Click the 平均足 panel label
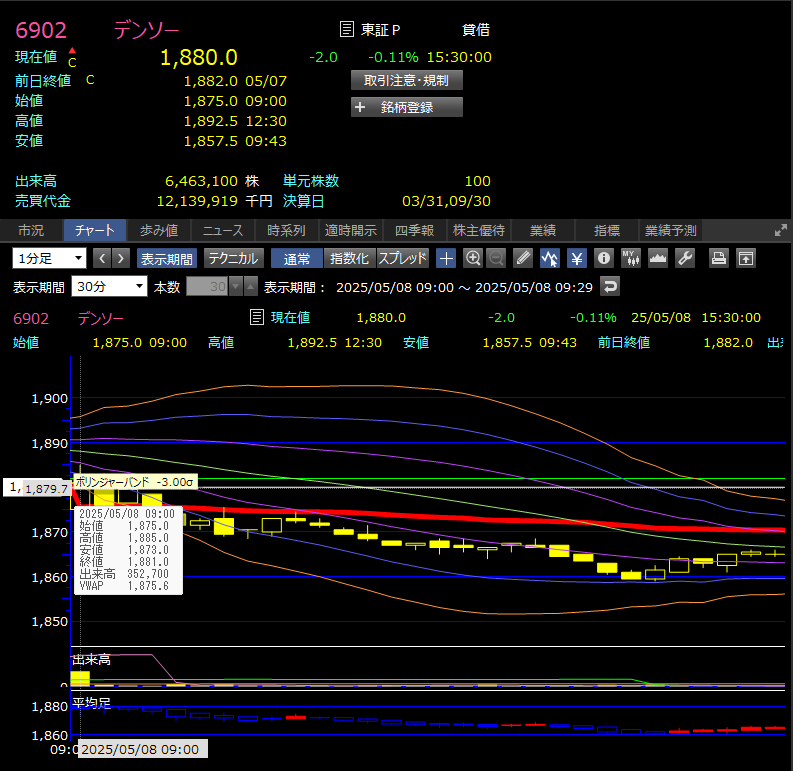 coord(92,703)
